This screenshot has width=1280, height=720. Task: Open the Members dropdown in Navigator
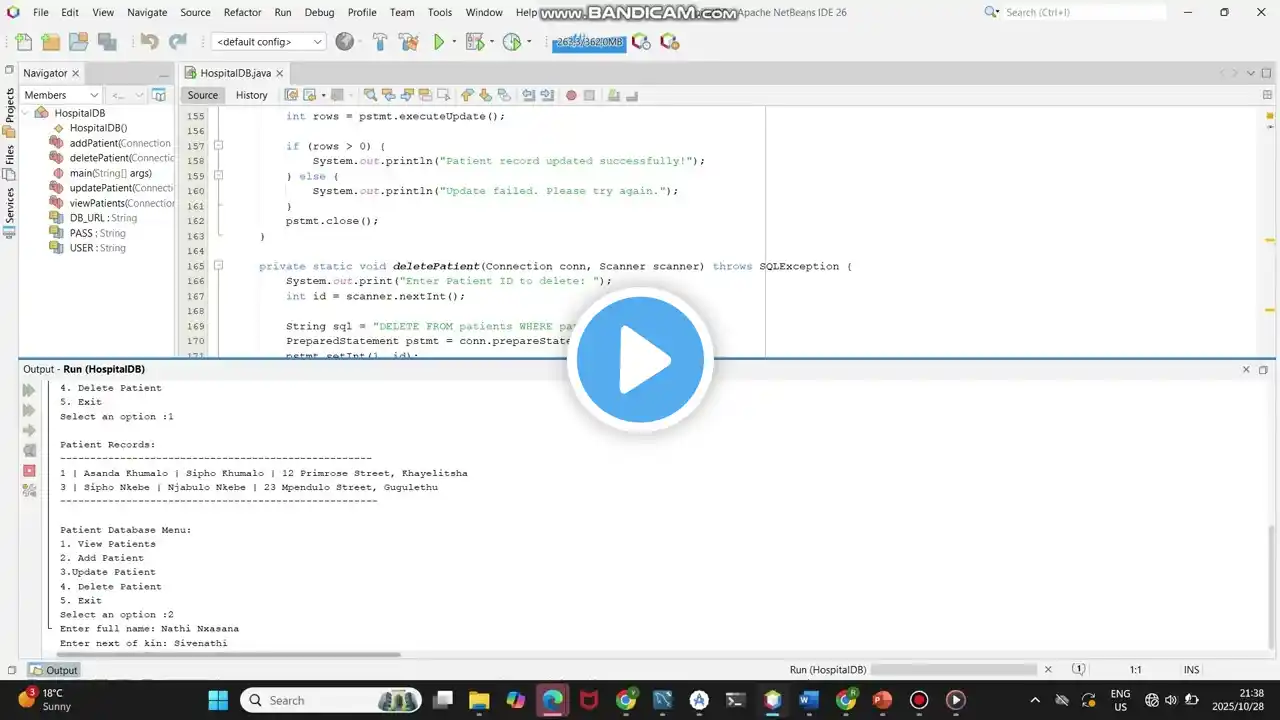tap(62, 95)
